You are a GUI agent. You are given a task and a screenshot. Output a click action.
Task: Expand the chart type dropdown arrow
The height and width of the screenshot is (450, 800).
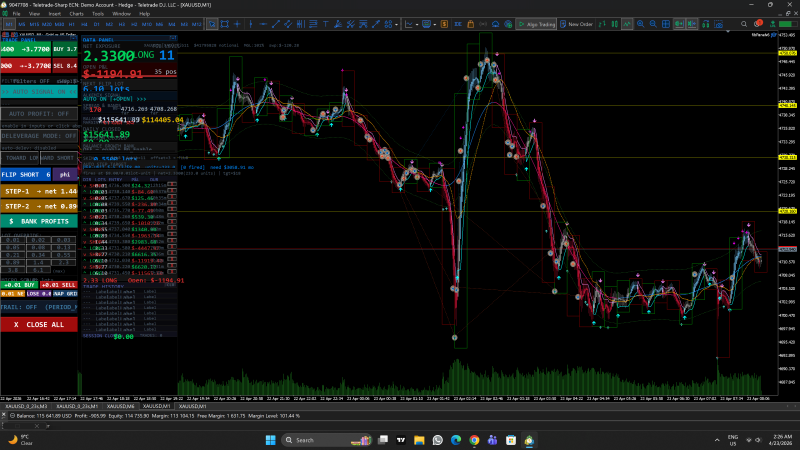[417, 24]
